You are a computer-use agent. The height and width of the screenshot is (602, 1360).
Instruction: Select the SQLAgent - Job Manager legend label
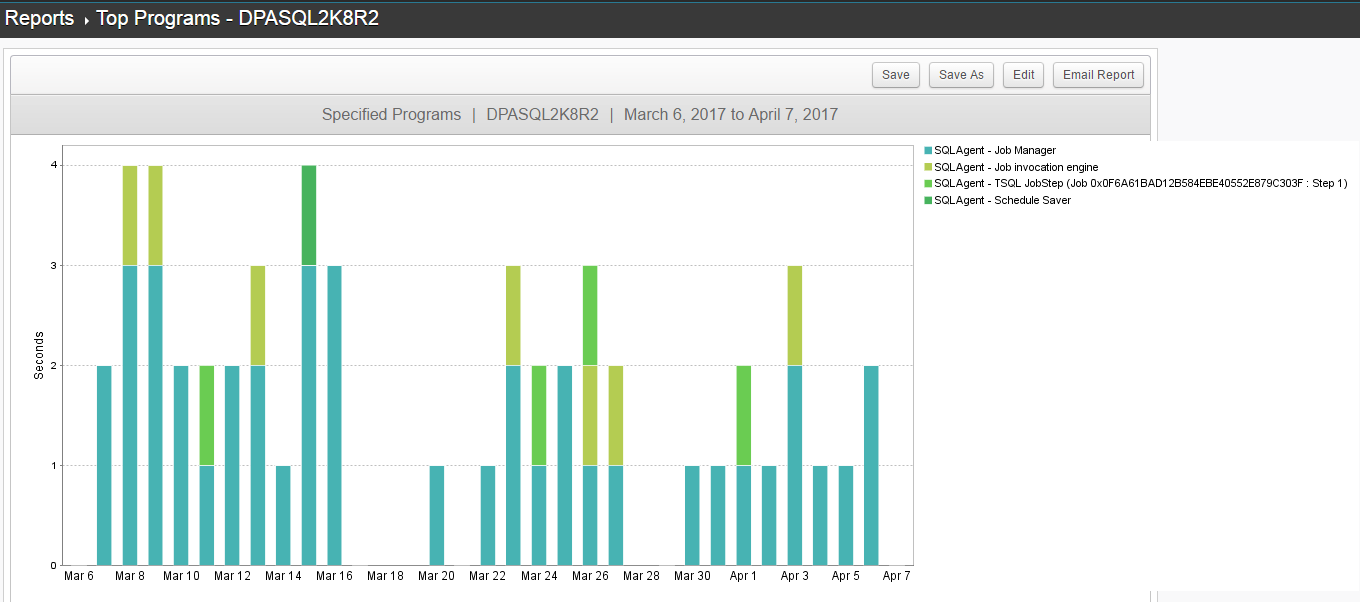coord(995,150)
